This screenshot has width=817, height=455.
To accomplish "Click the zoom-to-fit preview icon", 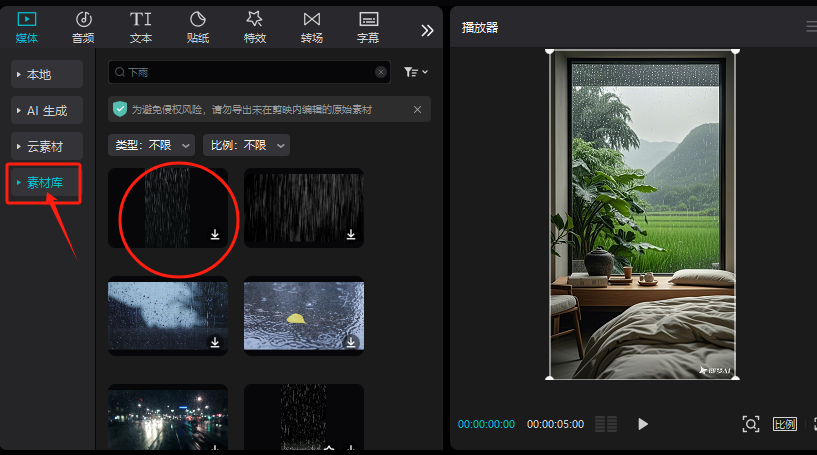I will click(x=751, y=424).
